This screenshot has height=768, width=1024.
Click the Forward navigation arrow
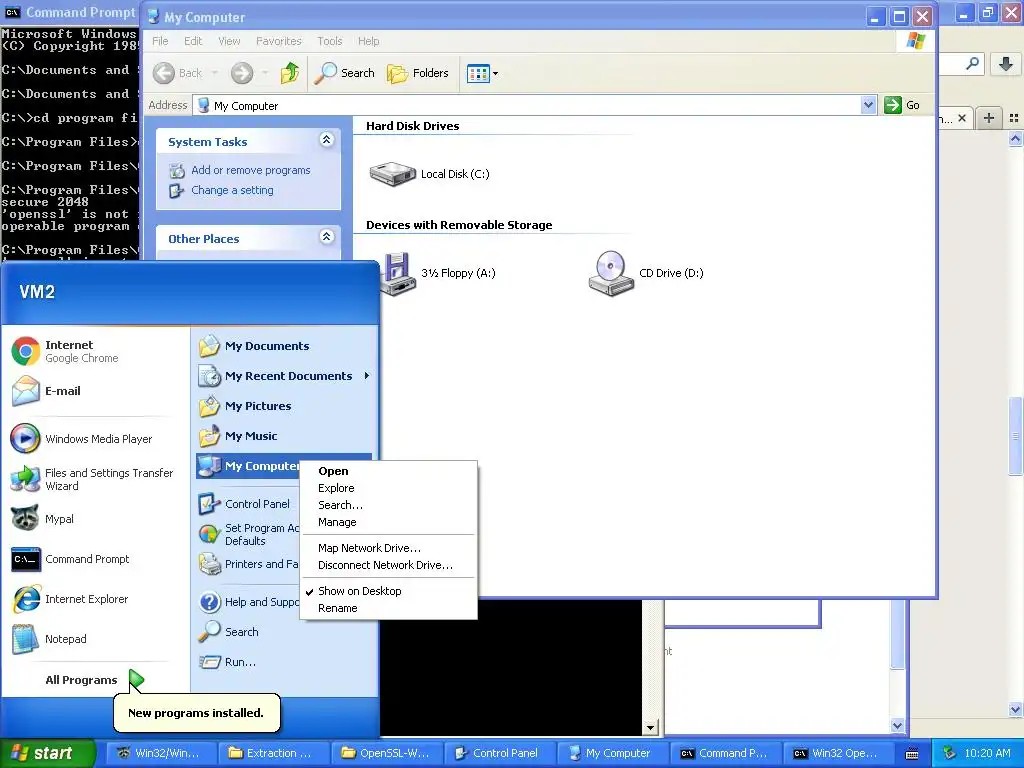[x=242, y=73]
